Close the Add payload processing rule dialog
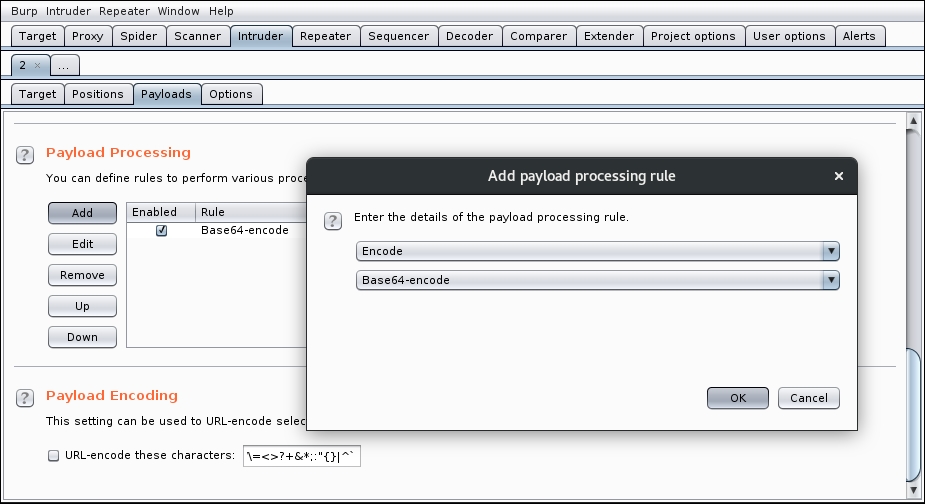Viewport: 925px width, 504px height. tap(838, 176)
